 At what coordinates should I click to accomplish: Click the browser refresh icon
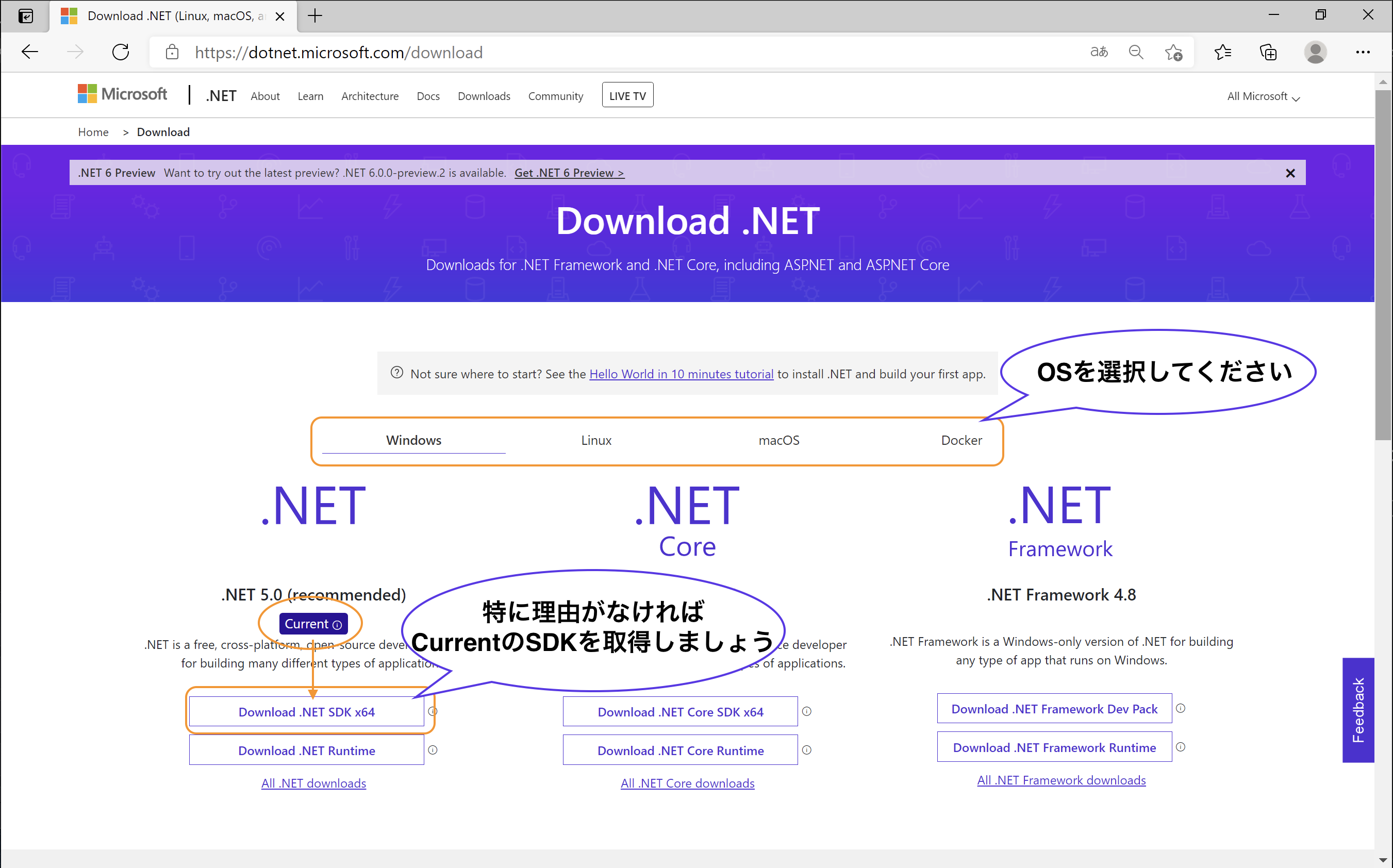pos(121,52)
